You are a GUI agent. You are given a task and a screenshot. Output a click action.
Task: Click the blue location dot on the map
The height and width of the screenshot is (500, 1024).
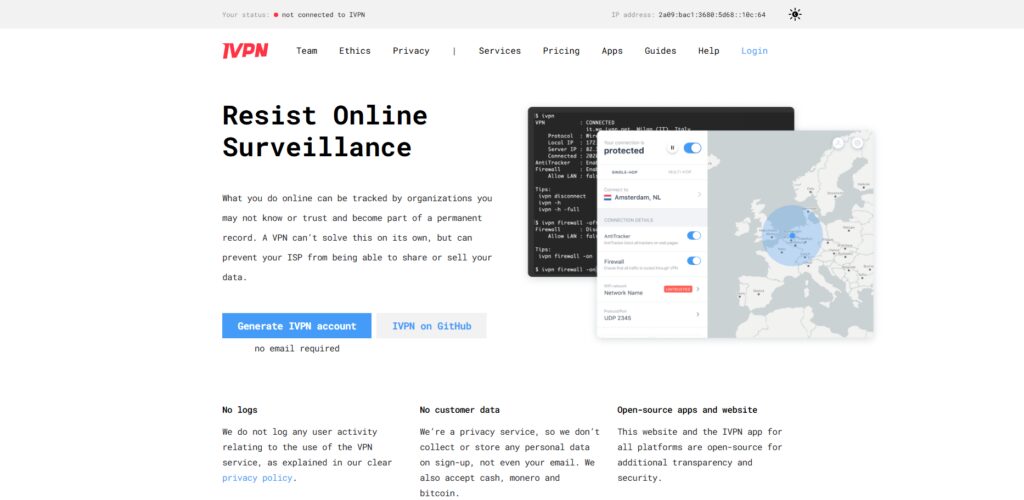pos(792,236)
